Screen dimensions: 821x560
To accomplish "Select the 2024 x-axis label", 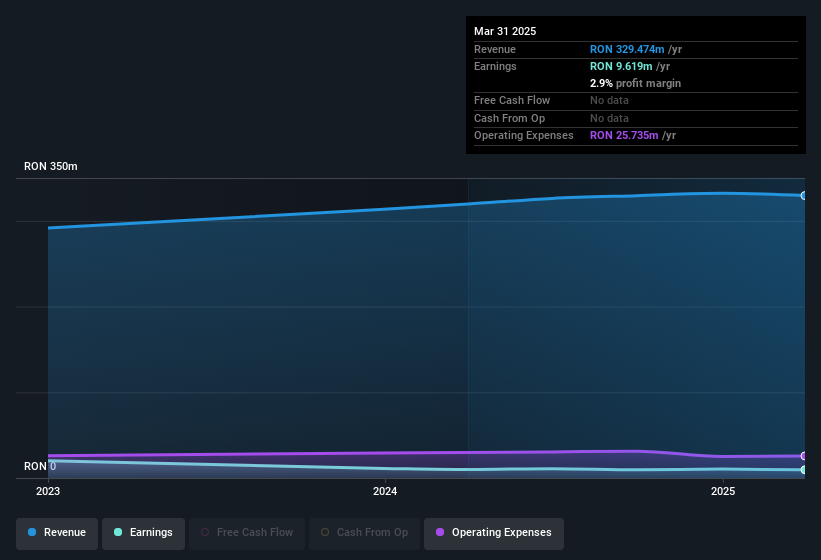I will [x=385, y=491].
